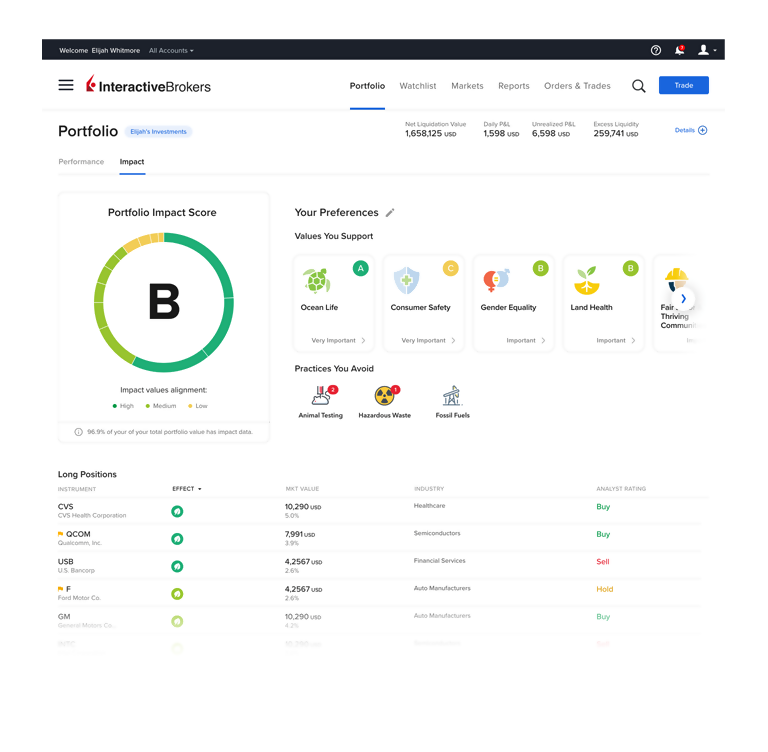Select the Fossil Fuels practice icon

coord(452,396)
